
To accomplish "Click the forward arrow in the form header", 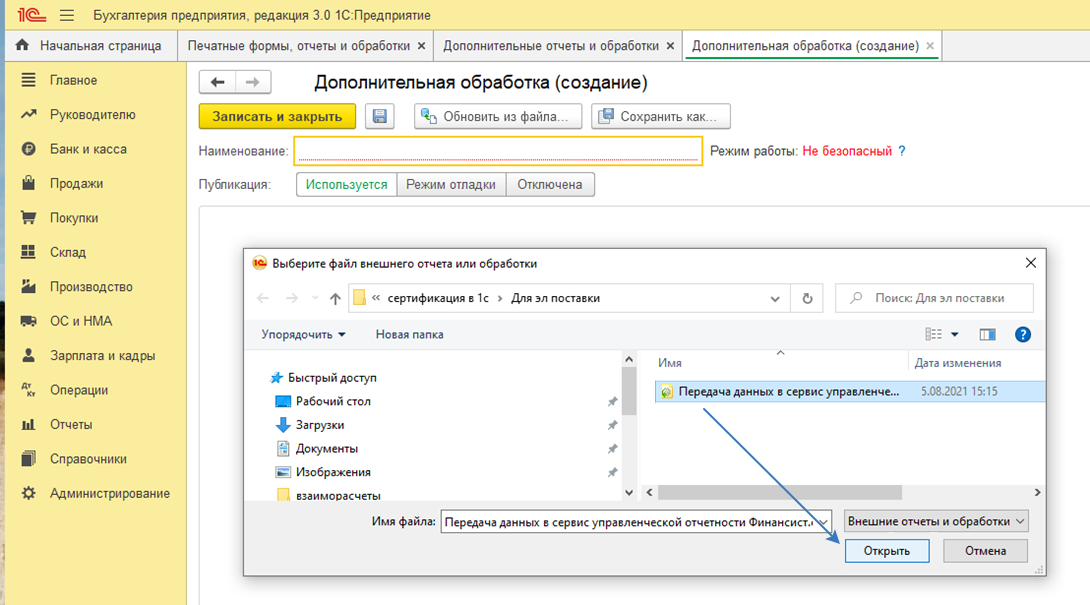I will coord(252,82).
